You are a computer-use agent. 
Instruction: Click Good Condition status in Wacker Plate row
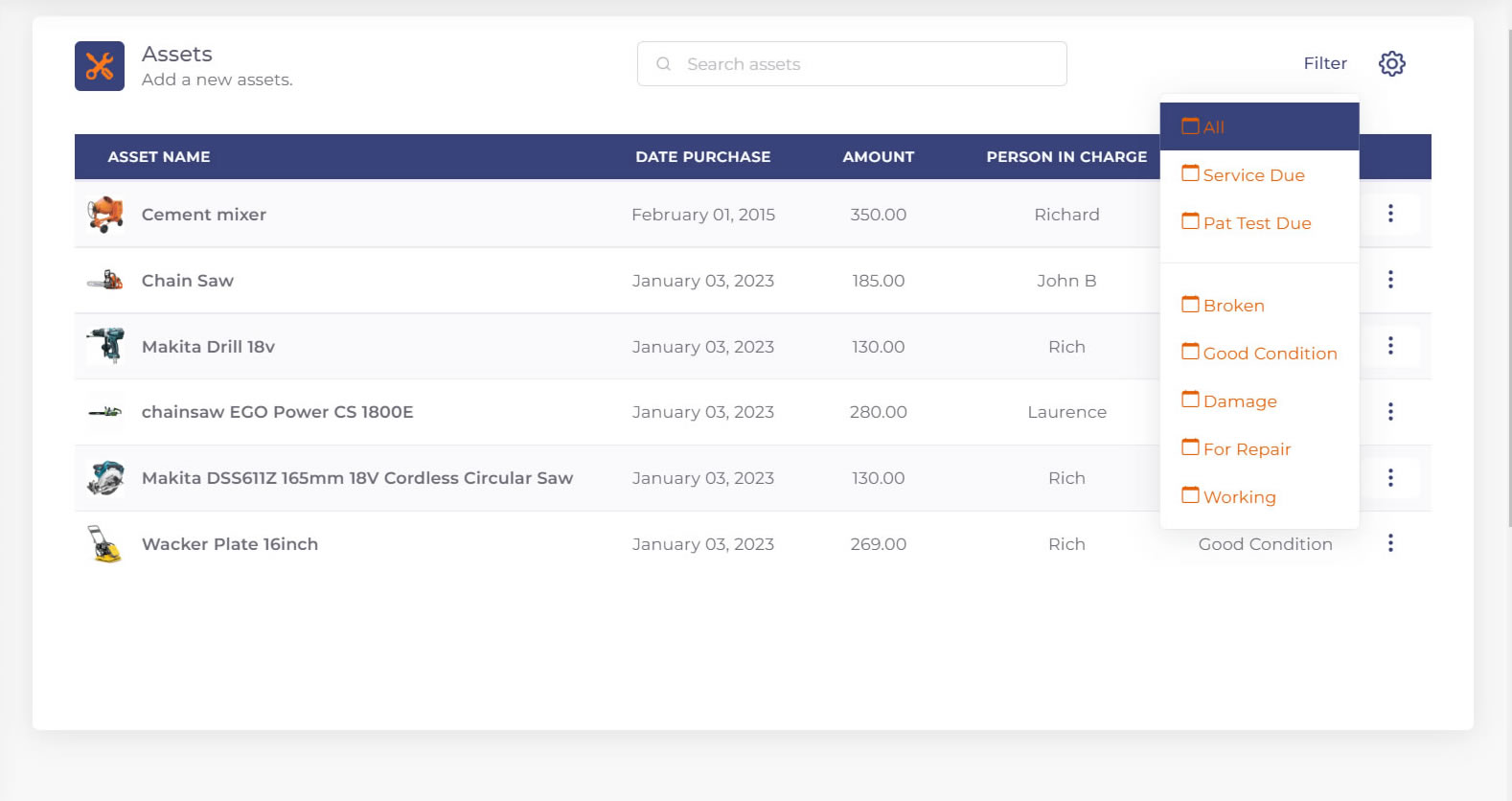pyautogui.click(x=1266, y=544)
